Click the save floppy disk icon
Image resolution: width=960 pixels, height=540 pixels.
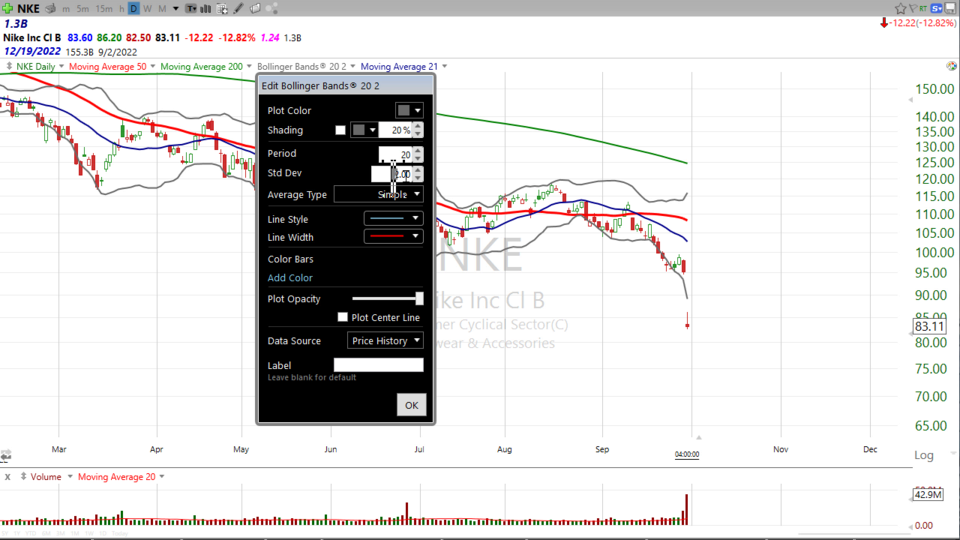[x=950, y=8]
